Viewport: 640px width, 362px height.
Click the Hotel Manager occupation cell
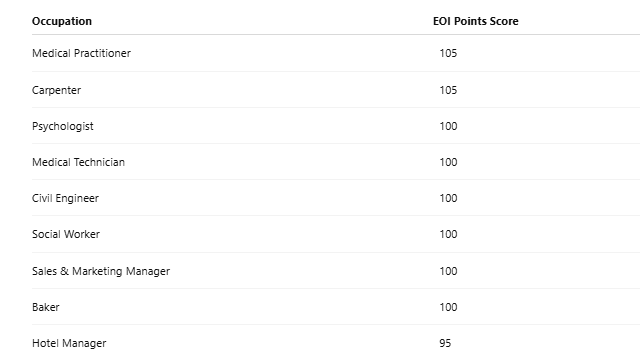pos(69,343)
